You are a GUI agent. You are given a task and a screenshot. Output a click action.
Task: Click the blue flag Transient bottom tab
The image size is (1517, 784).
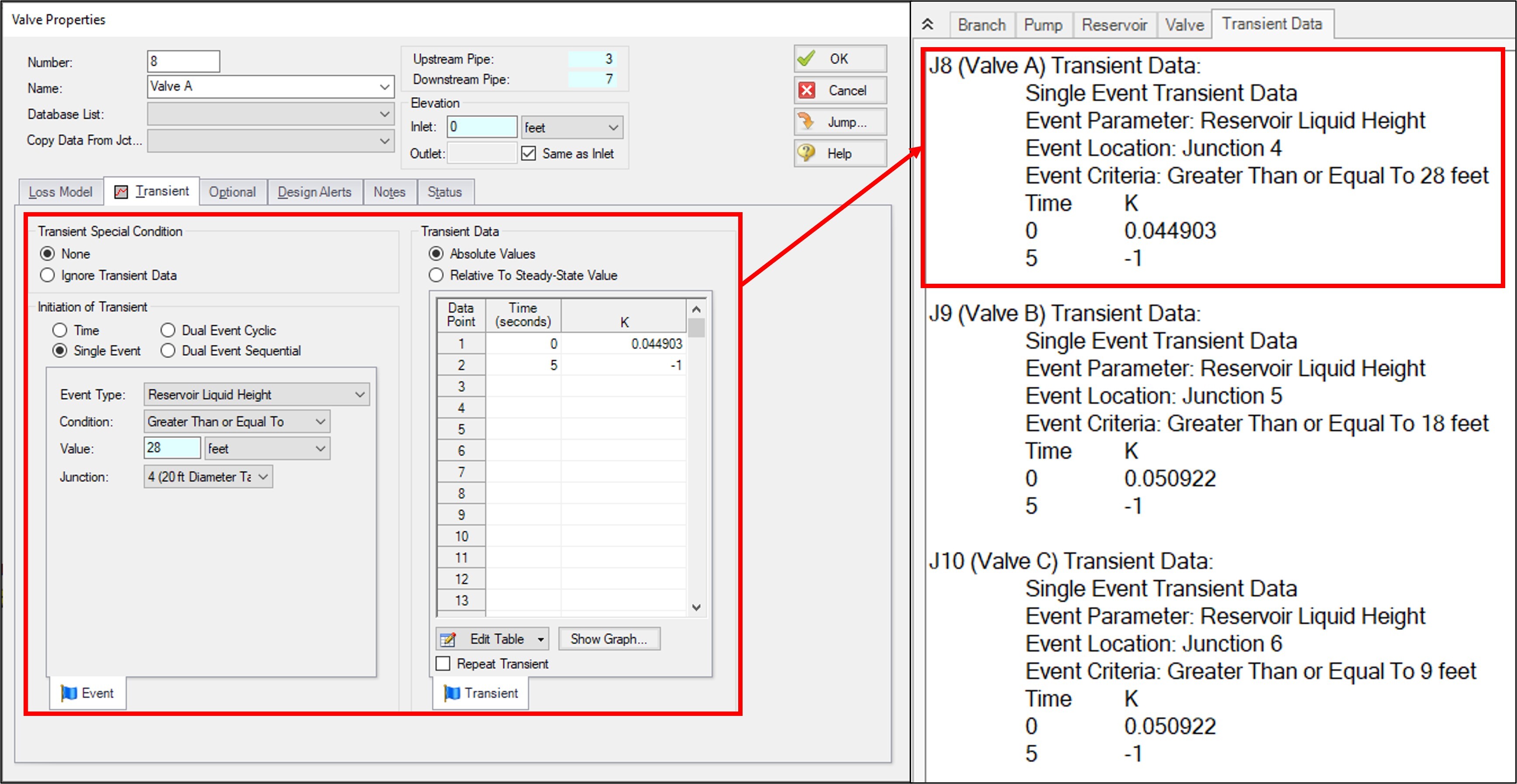tap(481, 693)
